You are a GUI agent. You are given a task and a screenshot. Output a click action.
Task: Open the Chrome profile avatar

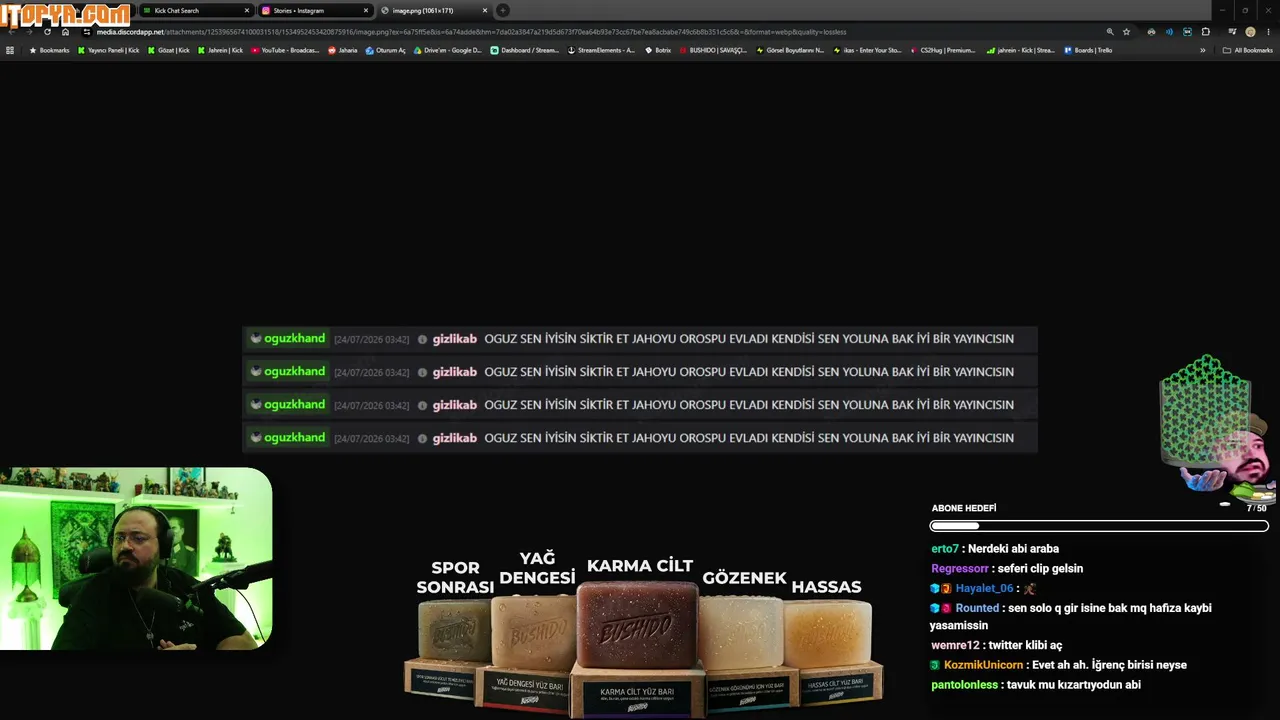tap(1250, 32)
